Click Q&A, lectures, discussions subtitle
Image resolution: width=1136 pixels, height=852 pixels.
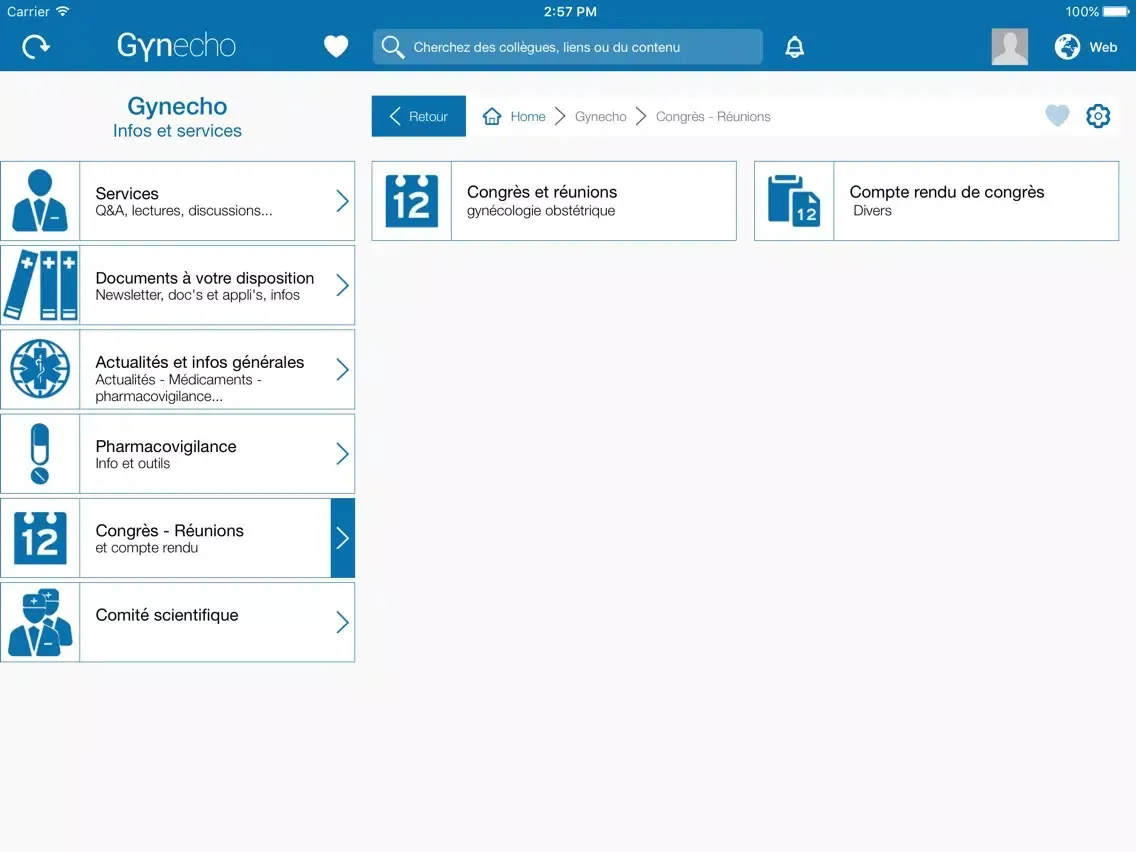[184, 211]
